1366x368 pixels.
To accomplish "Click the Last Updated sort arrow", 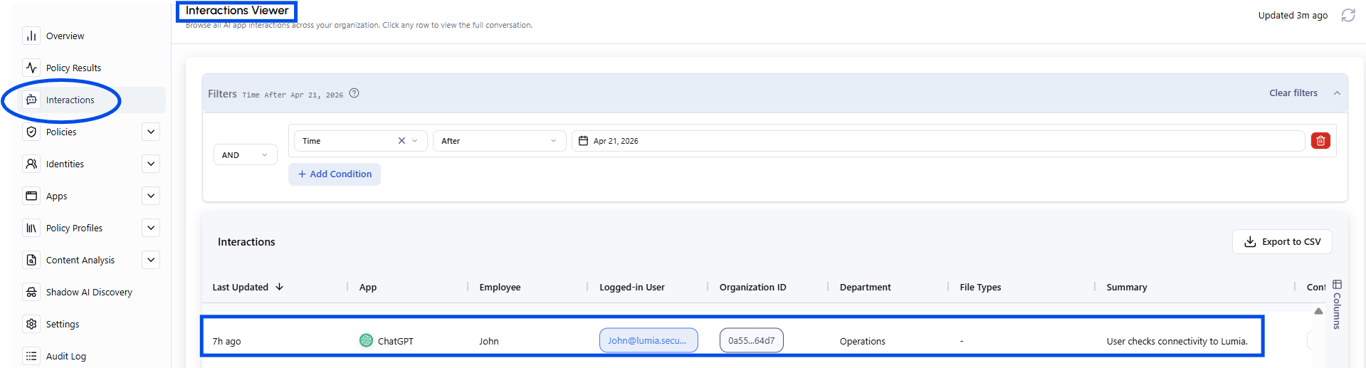I will point(279,287).
